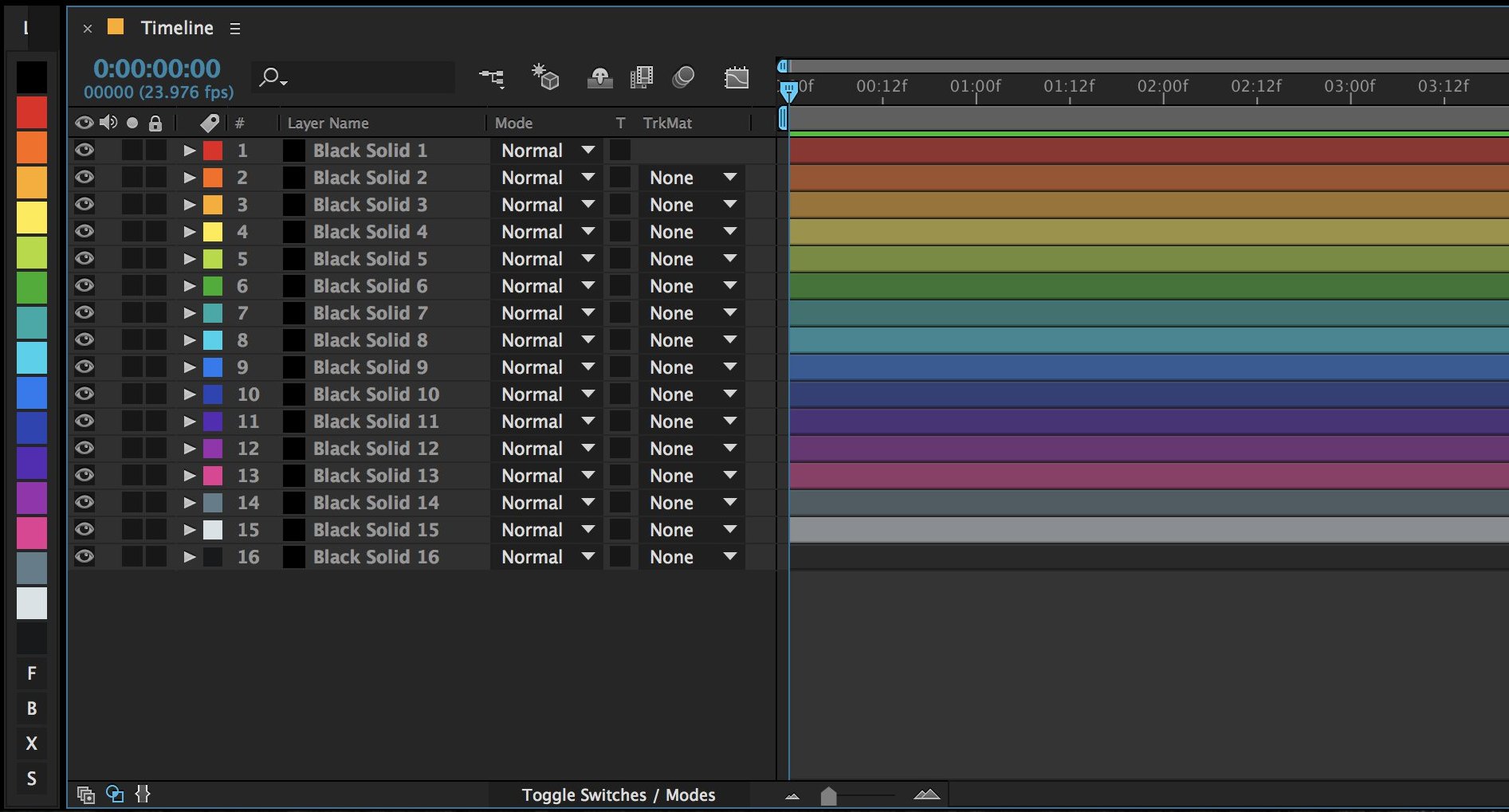Screen dimensions: 1509x812
Task: Open the blending Mode dropdown for Black Solid 5
Action: pos(545,258)
